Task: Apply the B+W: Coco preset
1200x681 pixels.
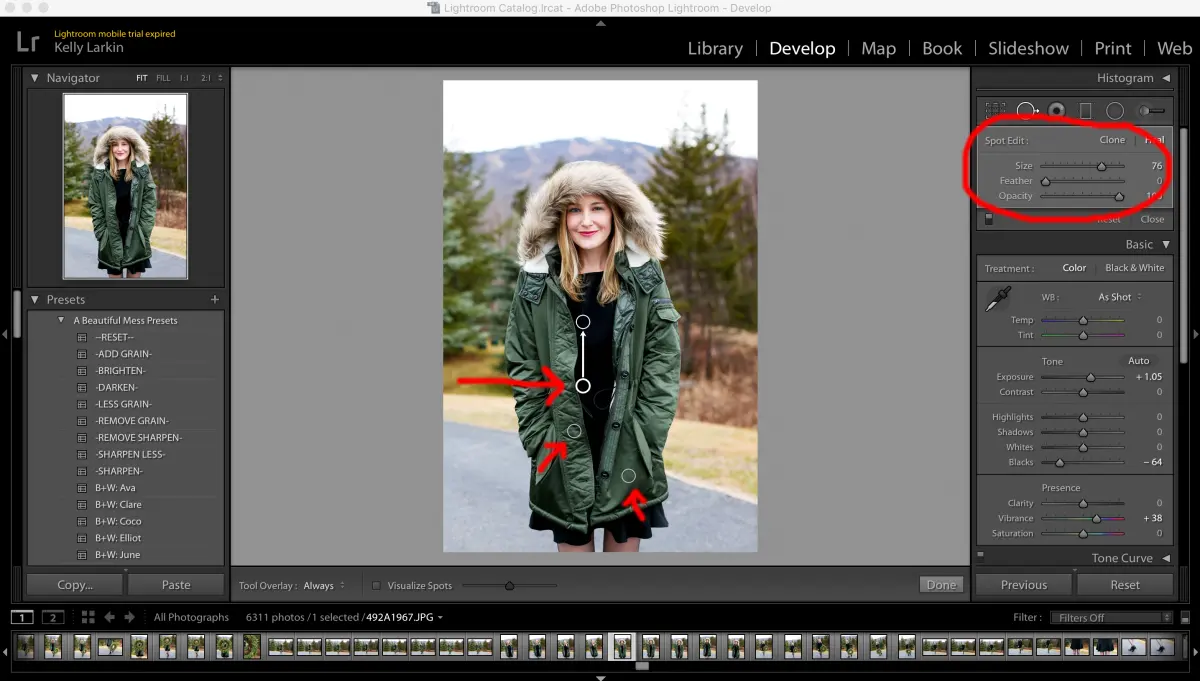Action: pos(118,521)
